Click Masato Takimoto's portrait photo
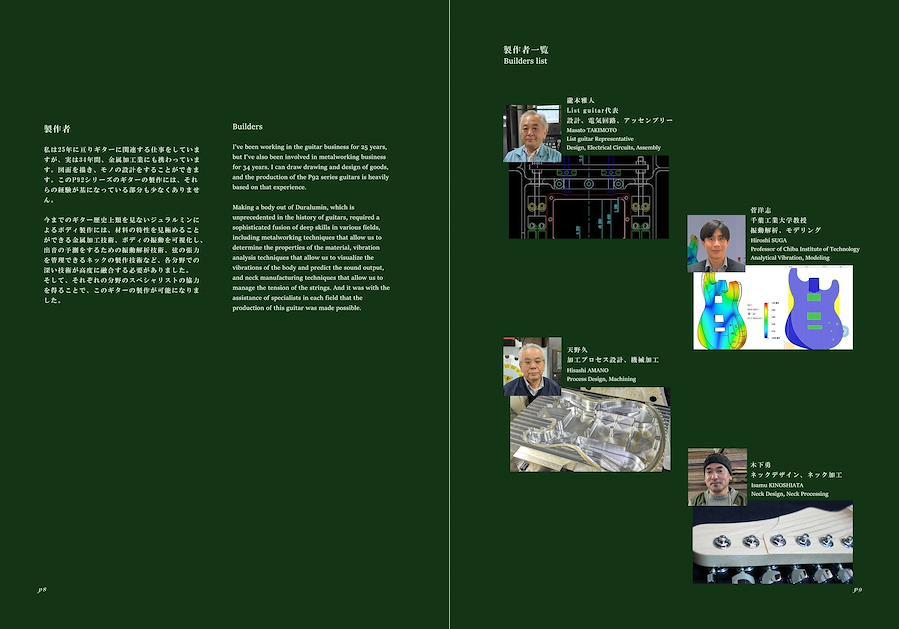 [x=531, y=132]
